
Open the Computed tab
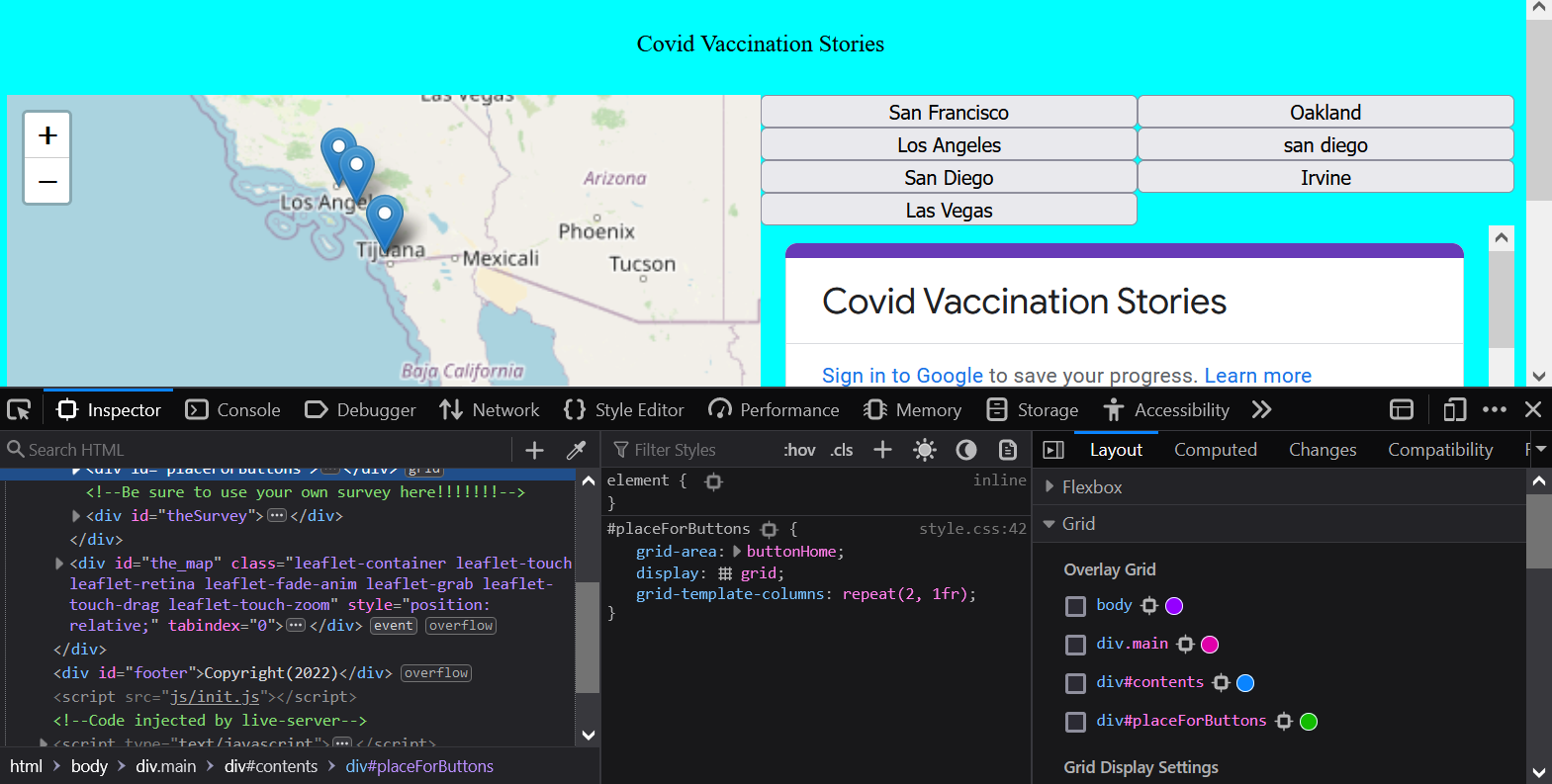(1215, 450)
